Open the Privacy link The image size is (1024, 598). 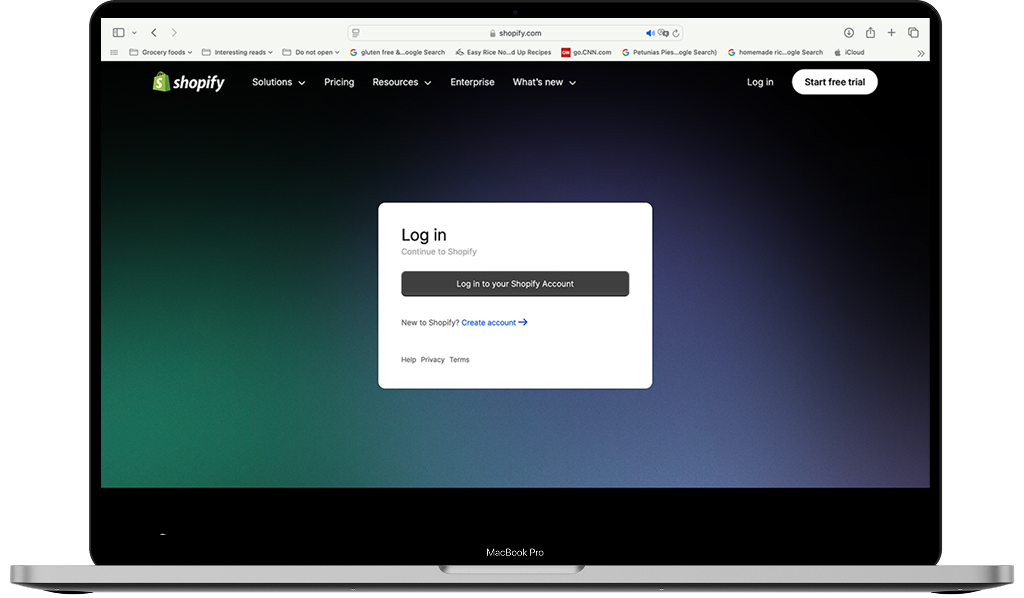tap(432, 360)
